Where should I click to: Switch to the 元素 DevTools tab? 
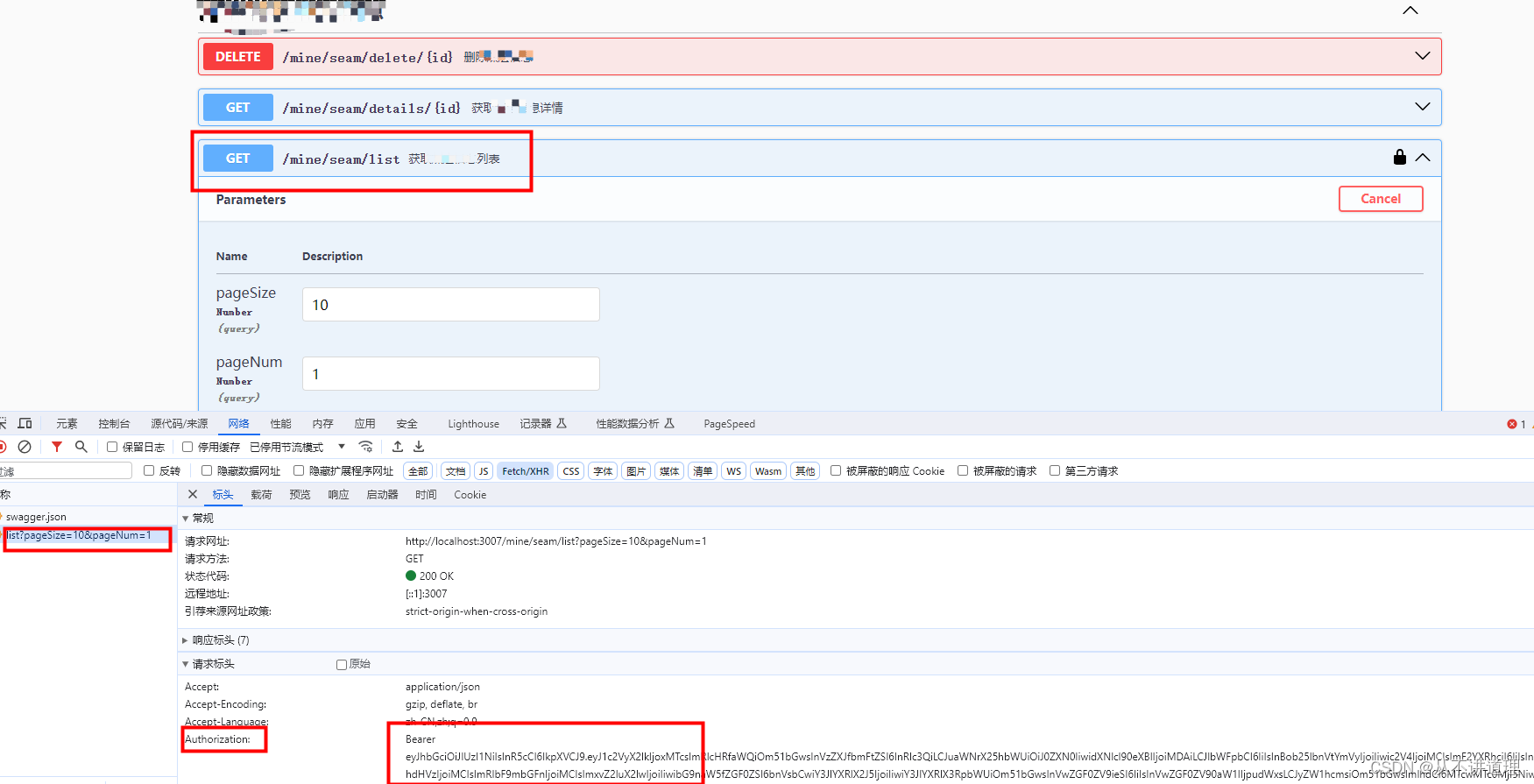click(67, 424)
